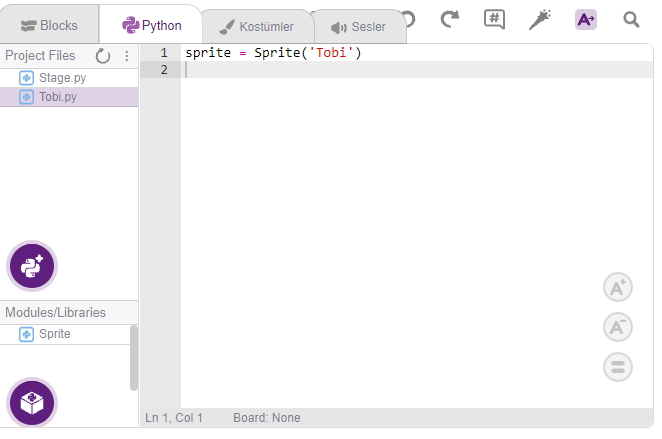Image resolution: width=662 pixels, height=439 pixels.
Task: Select the Sprite module in libraries
Action: pos(54,334)
